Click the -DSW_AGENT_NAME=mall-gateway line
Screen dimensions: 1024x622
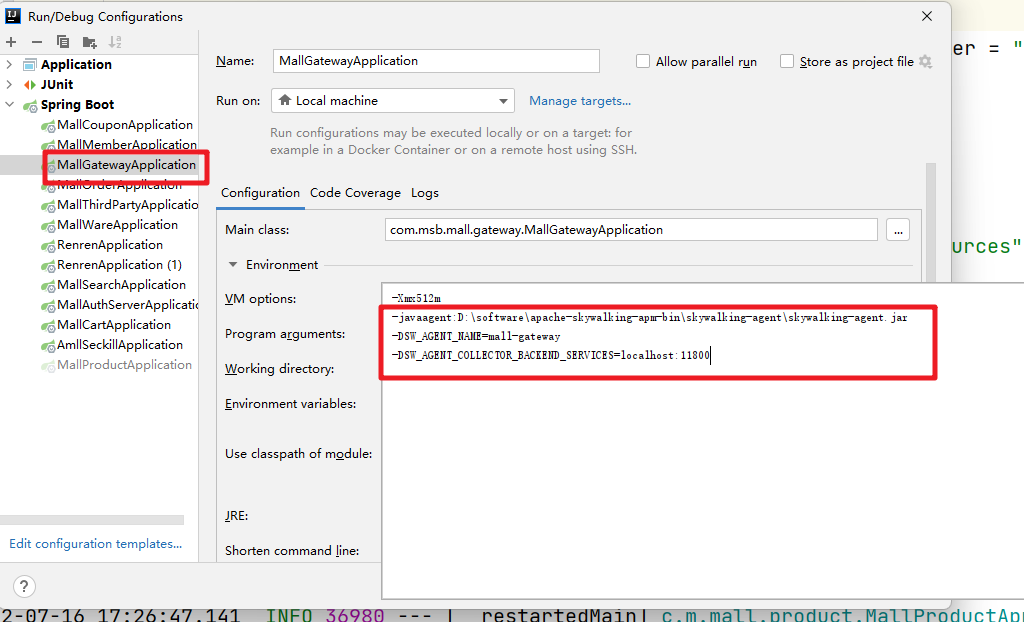point(475,336)
